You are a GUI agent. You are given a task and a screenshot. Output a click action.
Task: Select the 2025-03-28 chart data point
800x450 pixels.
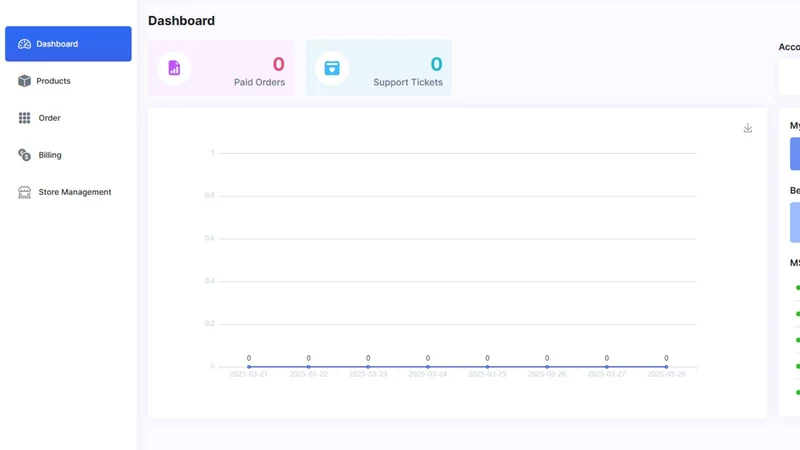tap(666, 366)
